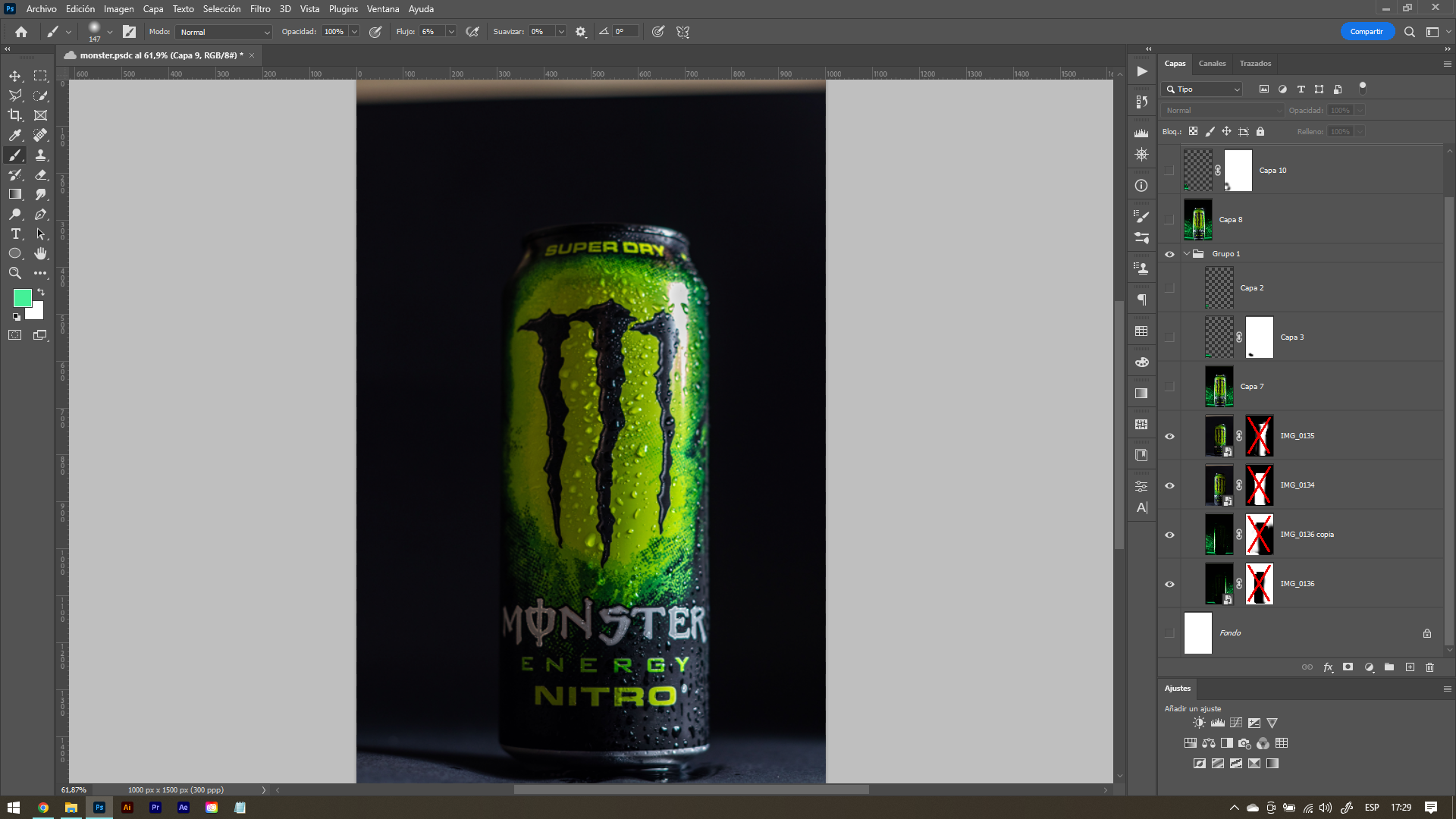Collapse the Grupo 1 group
Screen dimensions: 1456x819
click(x=1187, y=254)
